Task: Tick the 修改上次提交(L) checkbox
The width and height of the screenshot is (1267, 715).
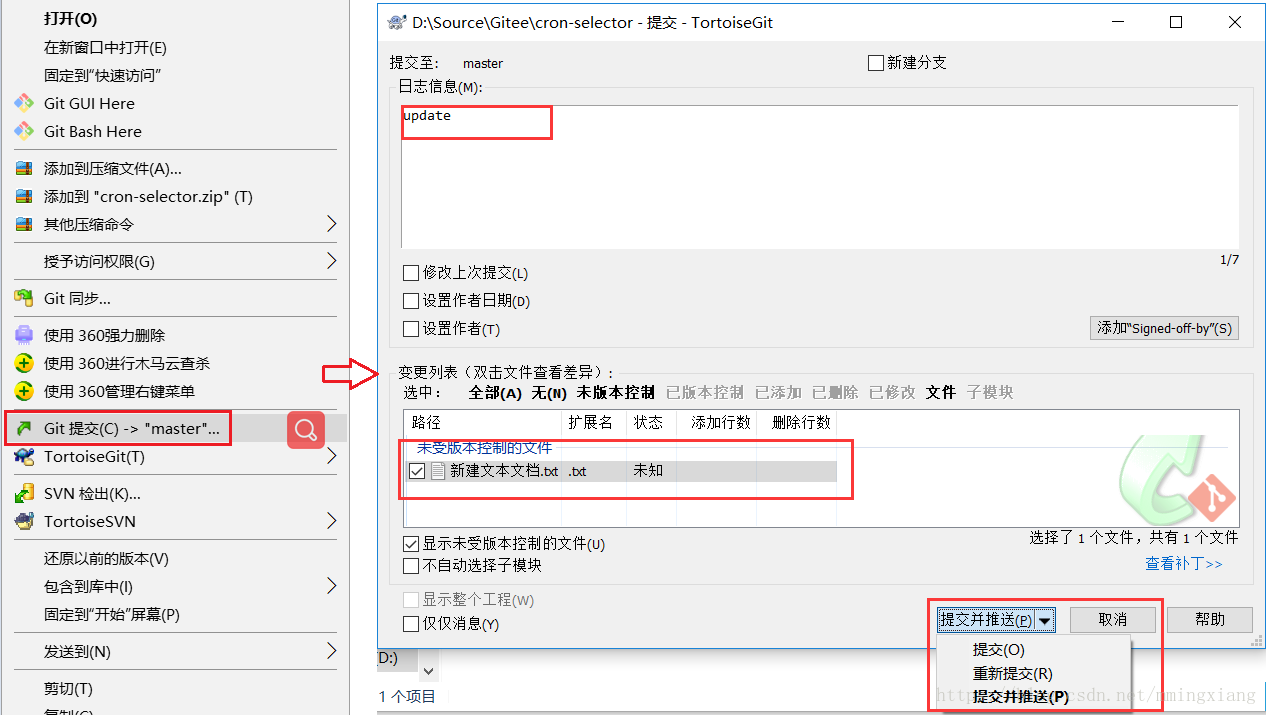Action: 410,273
